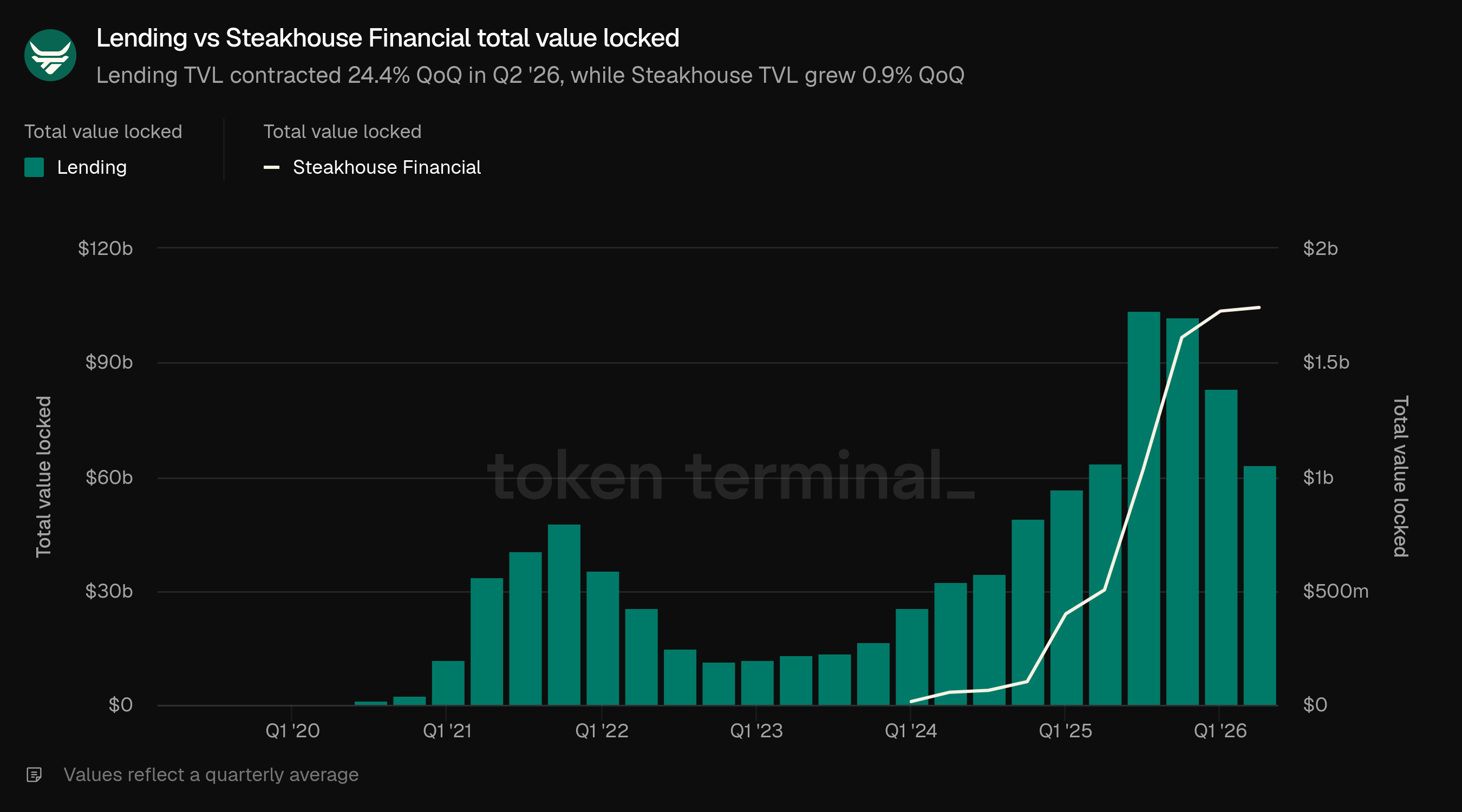Click the Steakhouse Financial bull logo icon

[x=50, y=56]
